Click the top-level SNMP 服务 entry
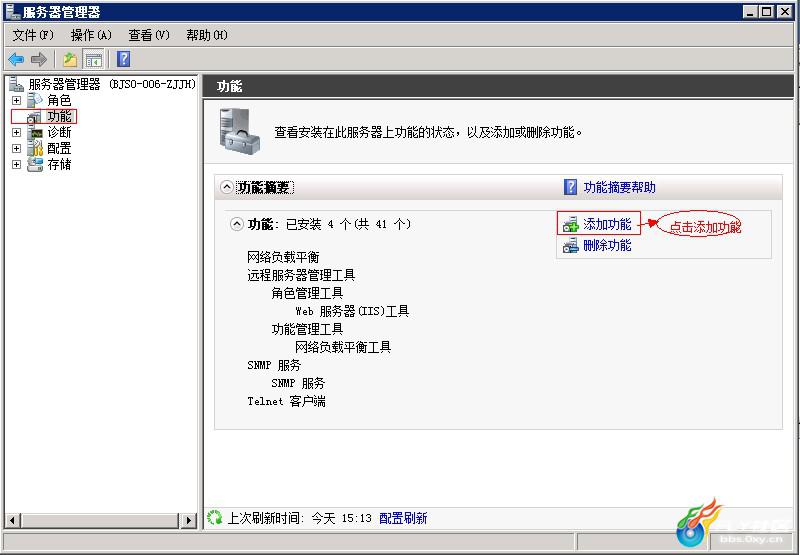The height and width of the screenshot is (555, 800). (x=274, y=365)
